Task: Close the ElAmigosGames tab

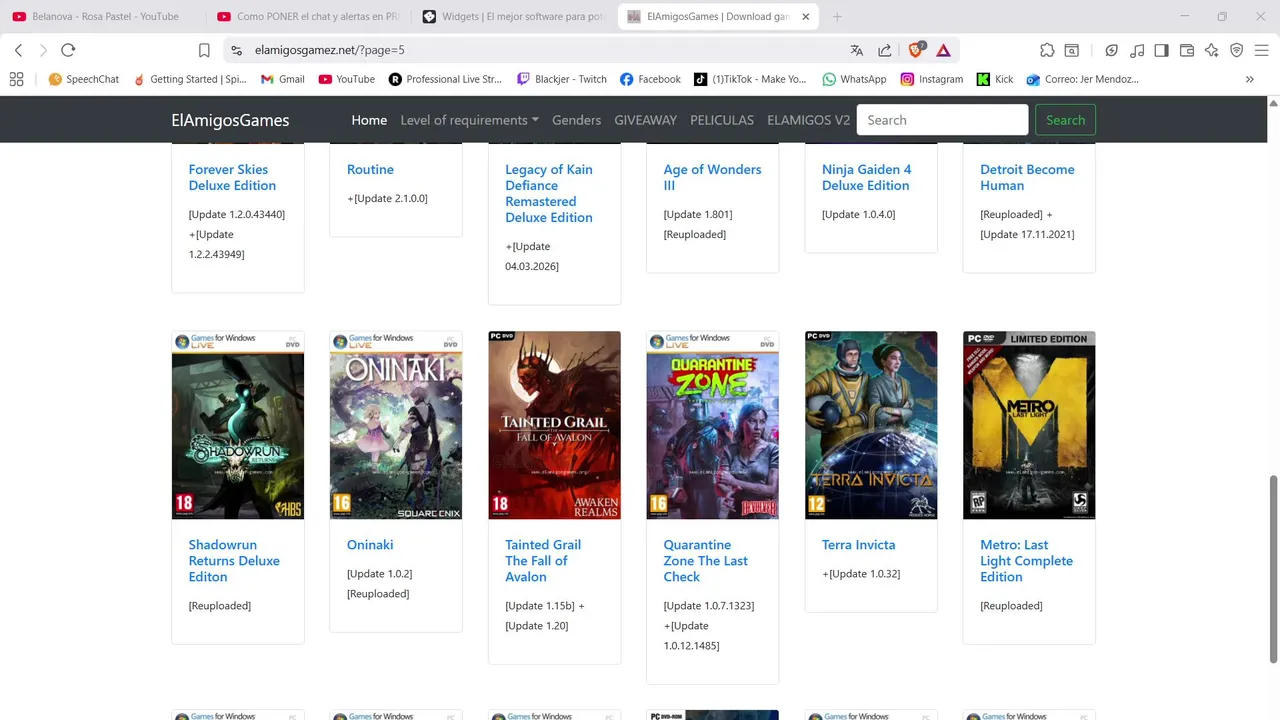Action: (x=806, y=16)
